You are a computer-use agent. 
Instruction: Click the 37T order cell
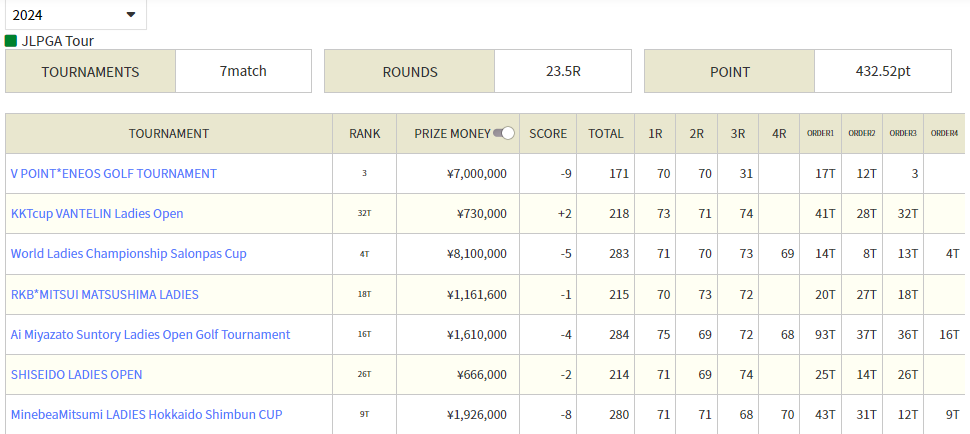862,334
